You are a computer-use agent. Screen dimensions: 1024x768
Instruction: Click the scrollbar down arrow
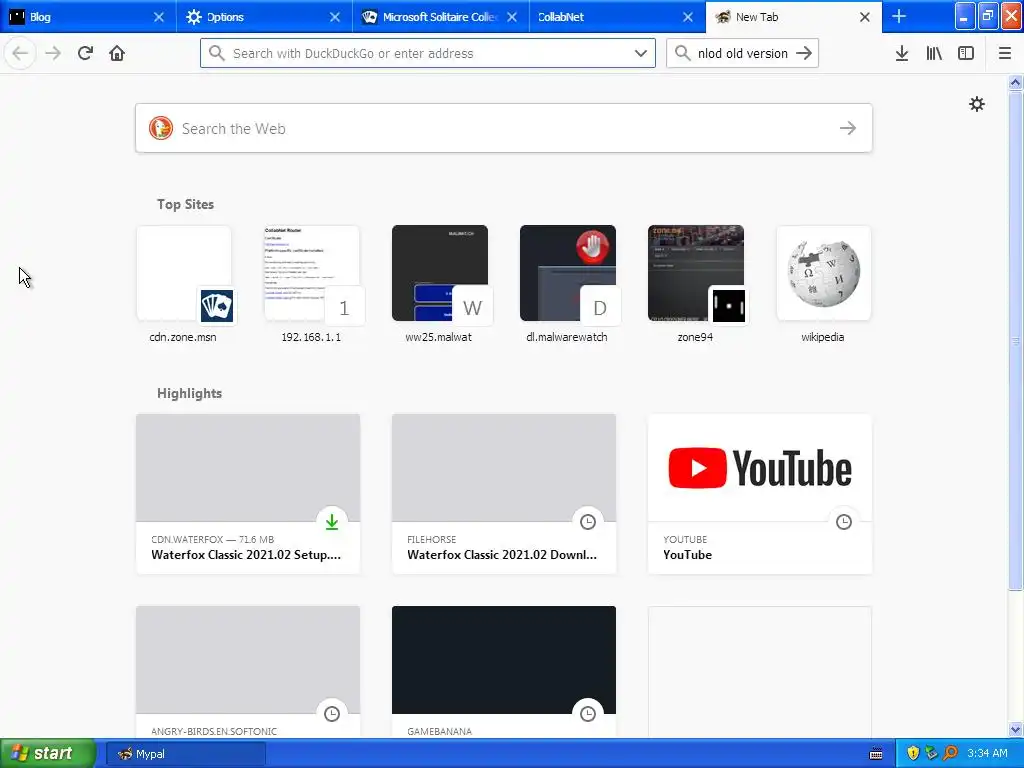point(1016,729)
